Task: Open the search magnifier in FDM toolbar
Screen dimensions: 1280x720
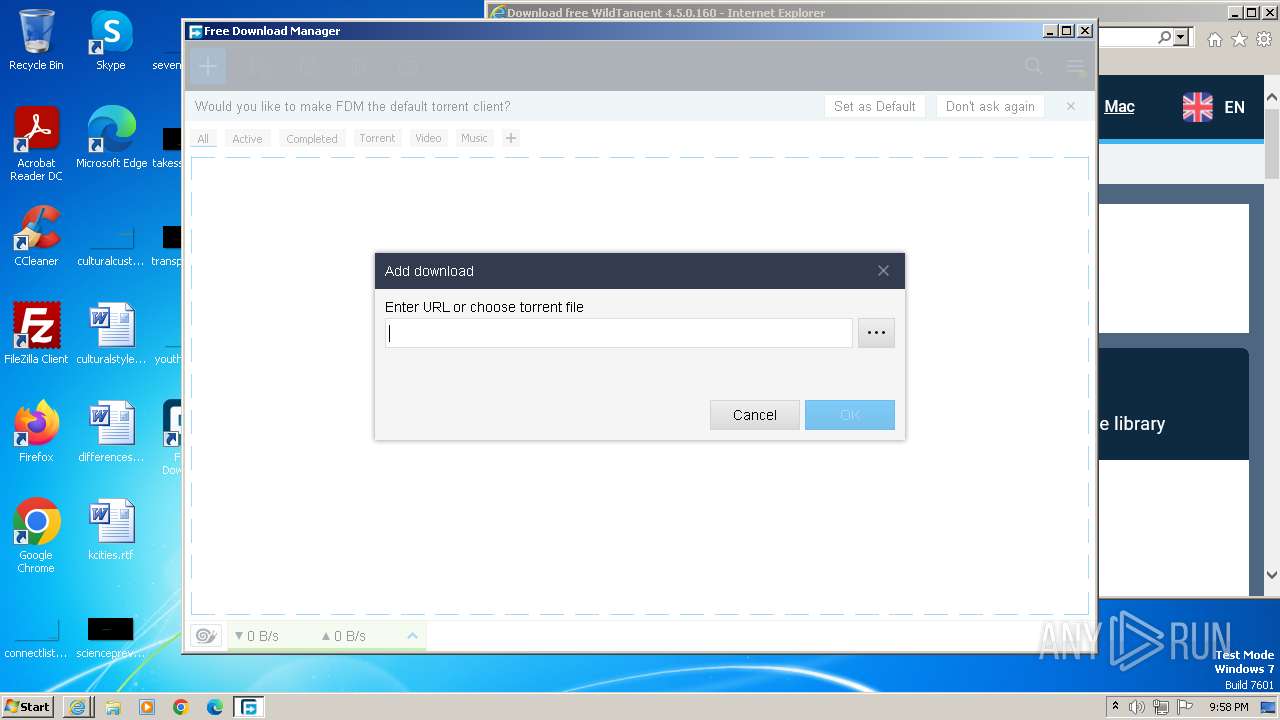Action: click(1033, 66)
